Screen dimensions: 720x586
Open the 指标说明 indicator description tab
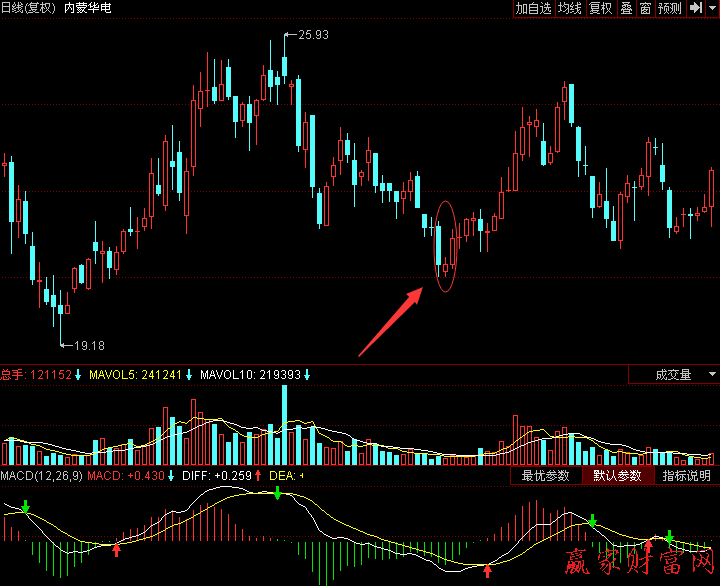[686, 476]
